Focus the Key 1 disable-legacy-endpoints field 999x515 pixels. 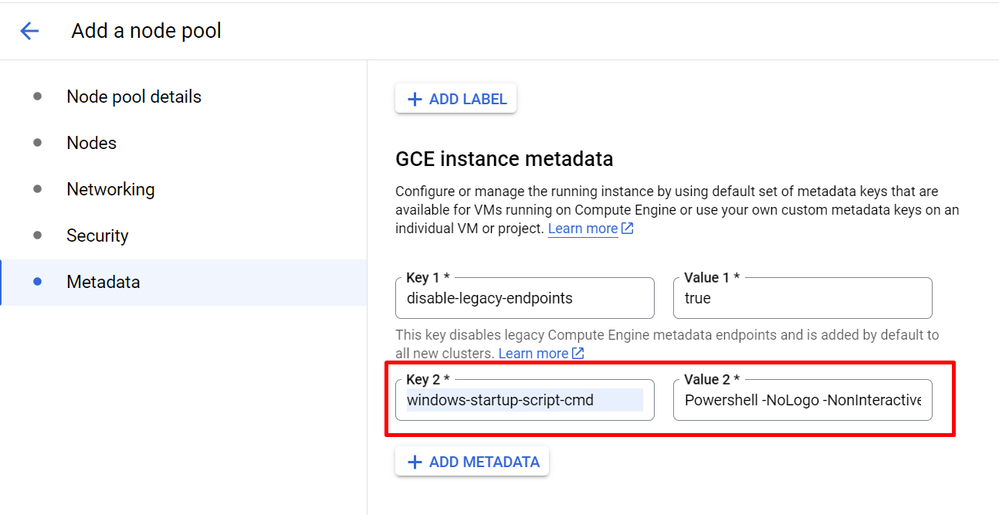pos(524,298)
